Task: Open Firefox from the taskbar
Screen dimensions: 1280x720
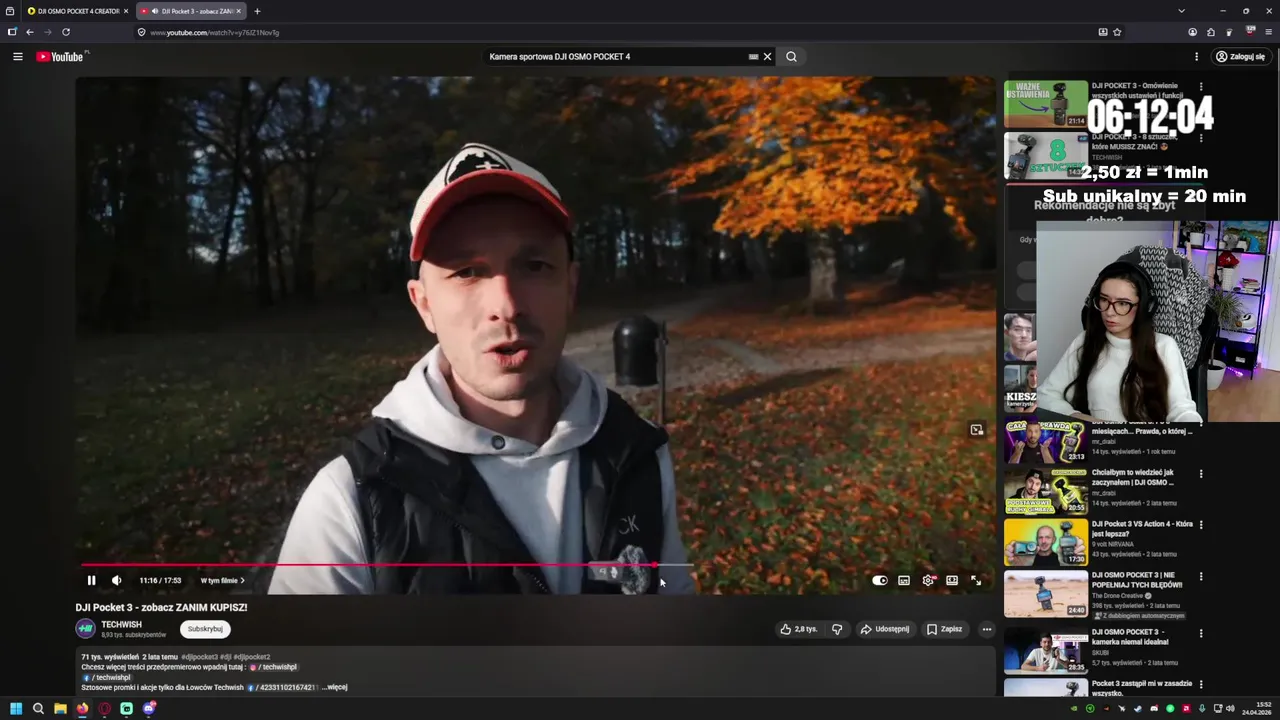Action: pyautogui.click(x=82, y=709)
